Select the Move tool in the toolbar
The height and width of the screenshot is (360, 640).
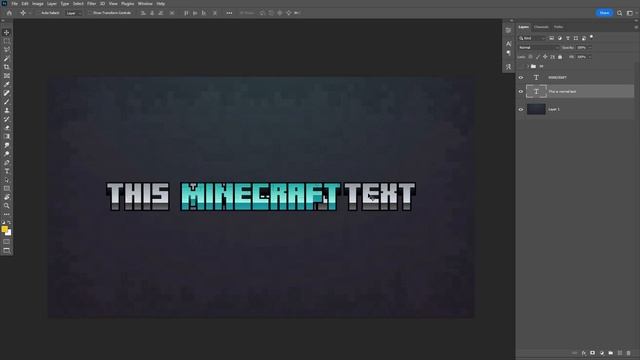(x=7, y=32)
